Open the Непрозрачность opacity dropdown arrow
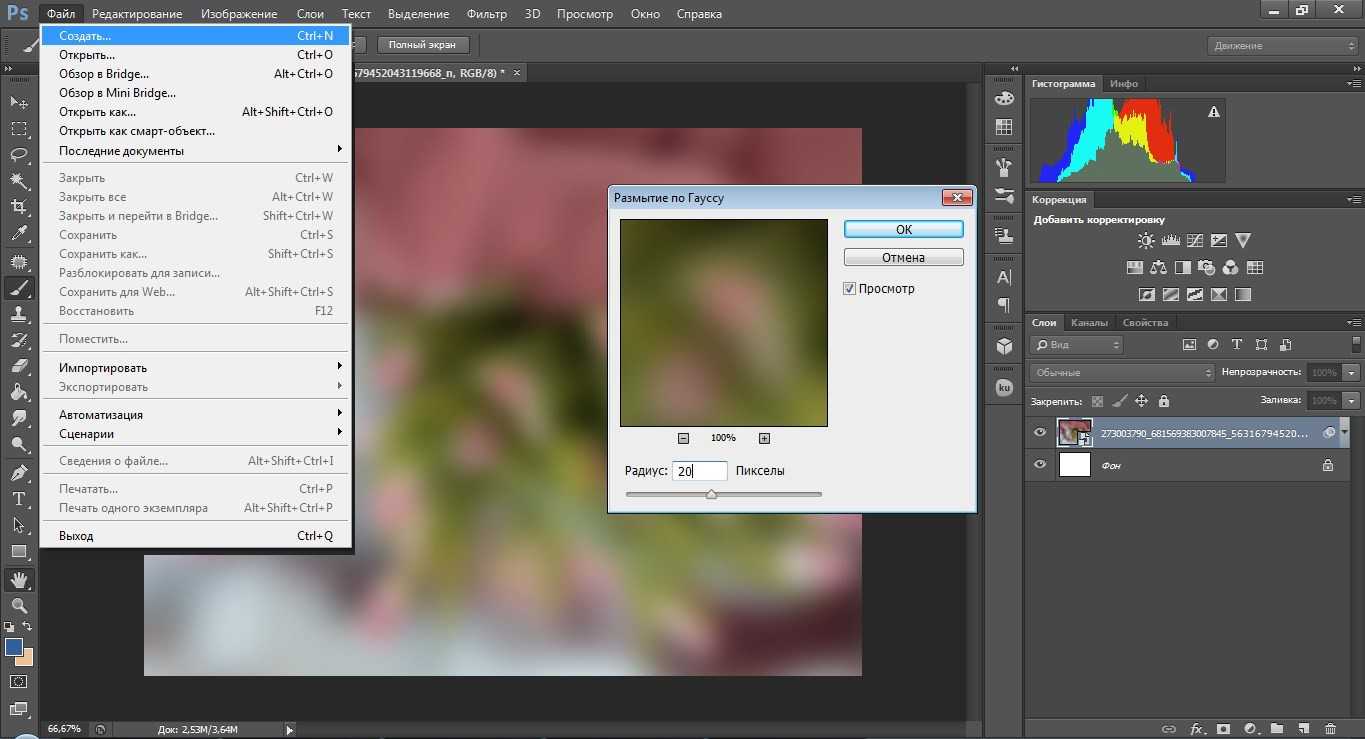Screen dimensions: 1365x739 click(x=1352, y=372)
